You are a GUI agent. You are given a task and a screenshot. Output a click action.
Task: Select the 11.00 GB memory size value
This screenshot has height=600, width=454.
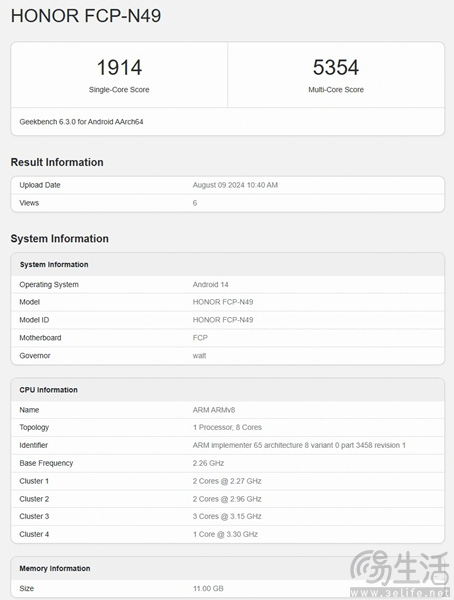click(208, 589)
